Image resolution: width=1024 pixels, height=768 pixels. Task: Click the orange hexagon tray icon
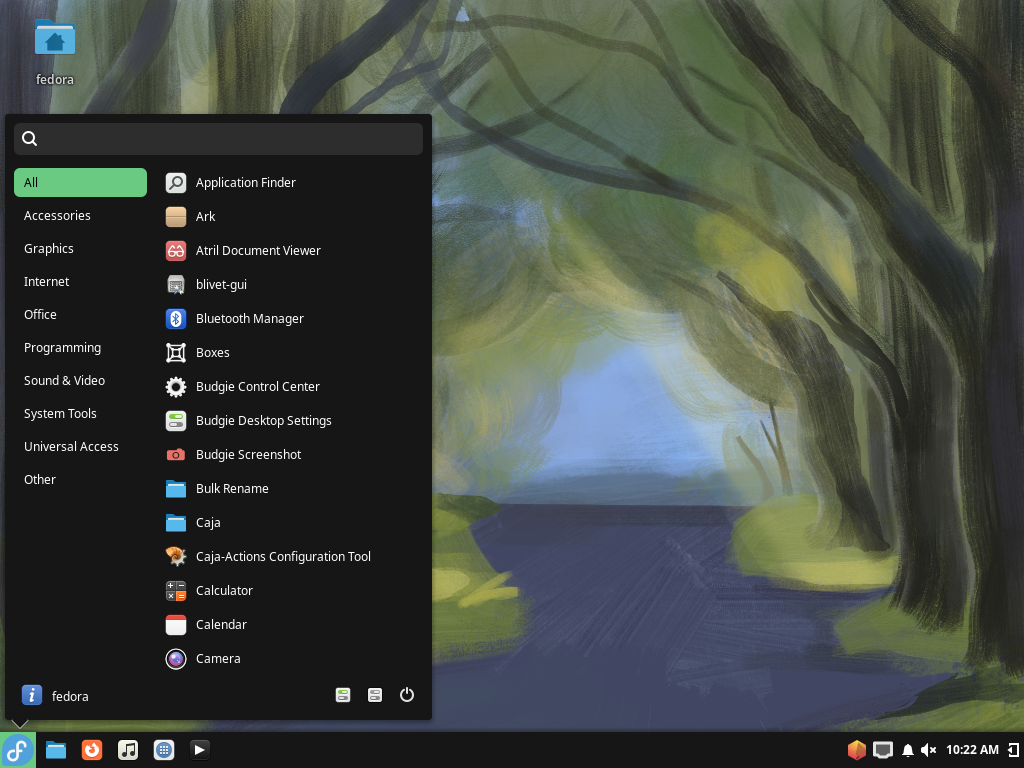857,750
